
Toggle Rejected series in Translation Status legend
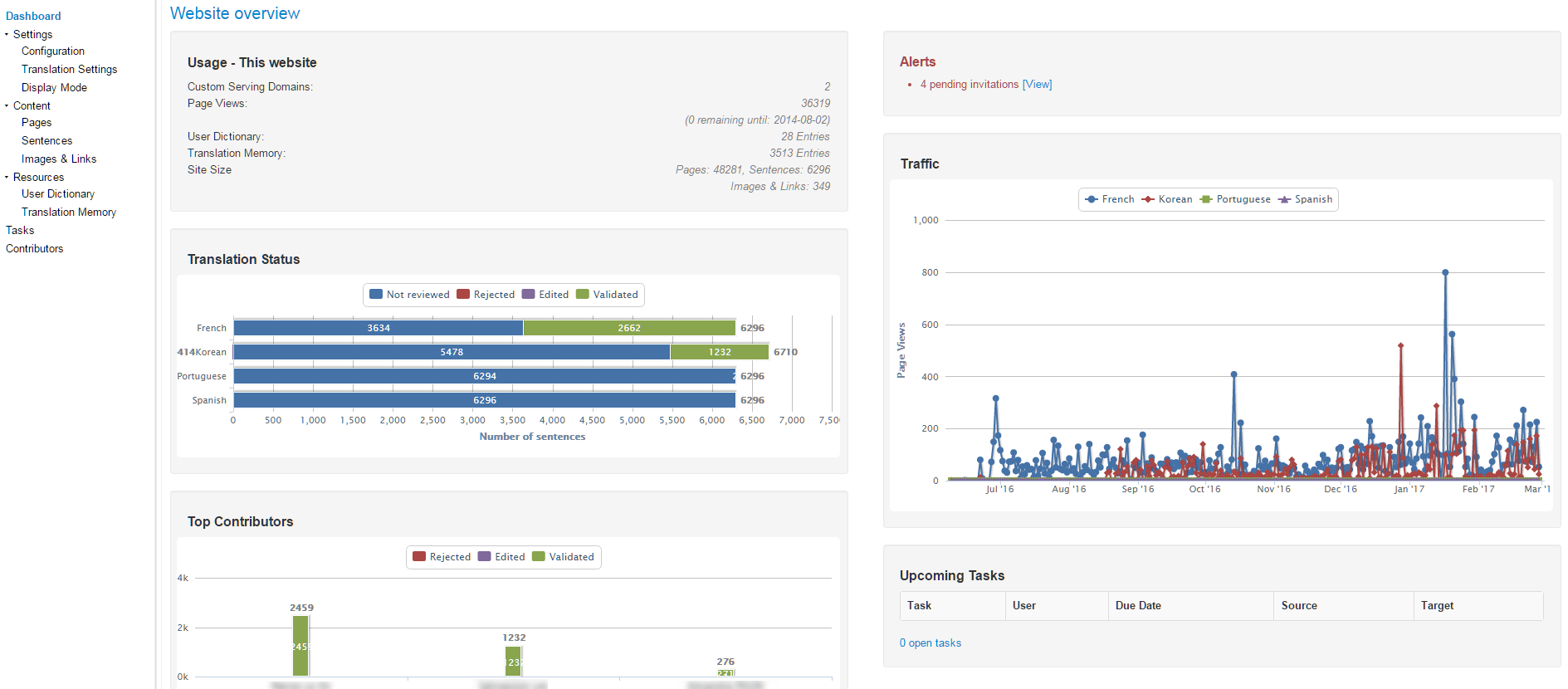(486, 295)
